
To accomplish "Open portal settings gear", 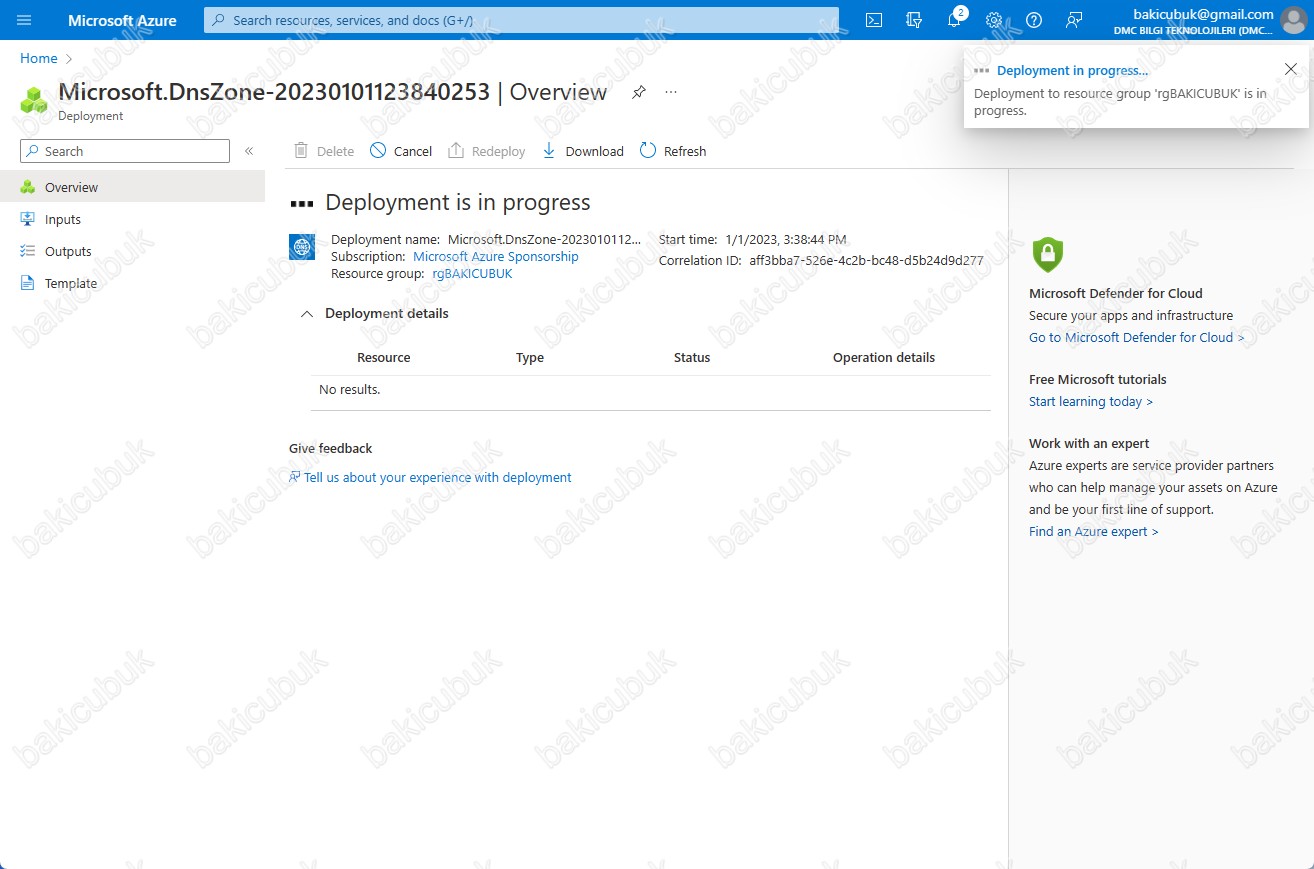I will (x=994, y=20).
